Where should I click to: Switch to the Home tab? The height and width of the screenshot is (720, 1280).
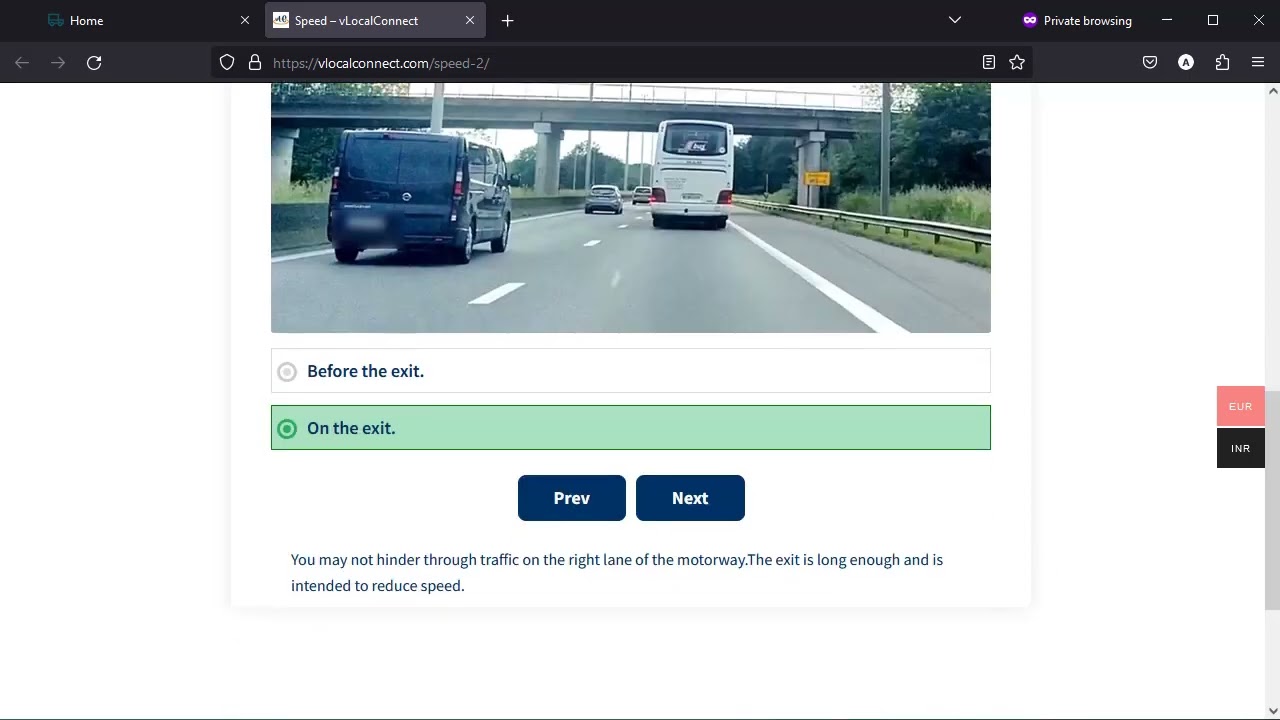[x=150, y=20]
